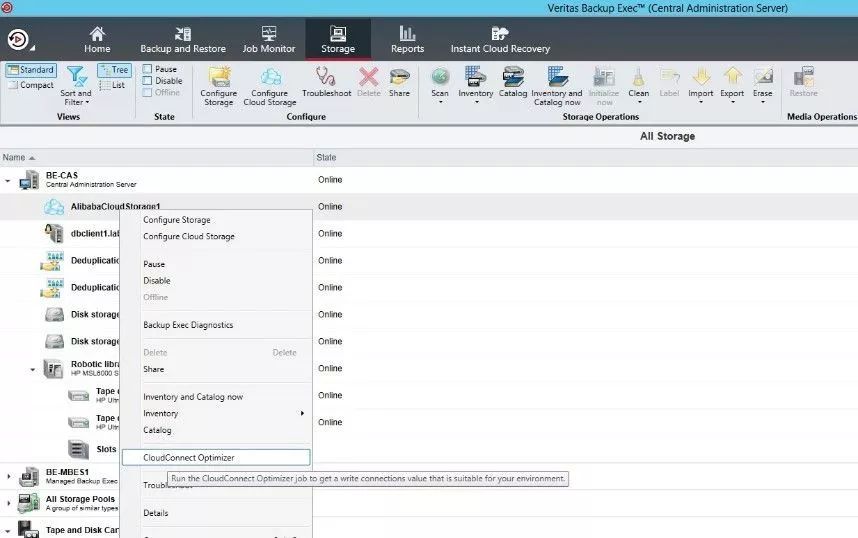The height and width of the screenshot is (538, 858).
Task: Switch to the Job Monitor tab
Action: (x=269, y=40)
